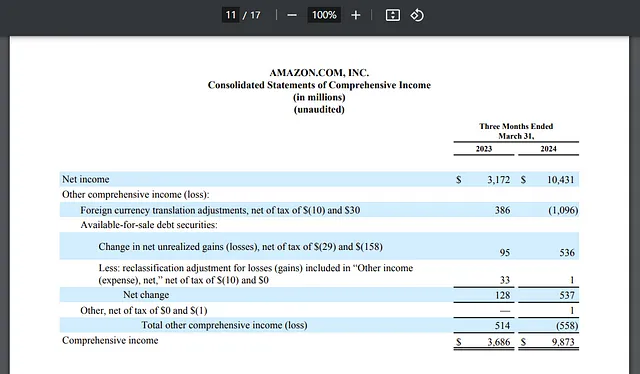This screenshot has width=640, height=374.
Task: Click the 100% zoom level box
Action: pyautogui.click(x=324, y=15)
